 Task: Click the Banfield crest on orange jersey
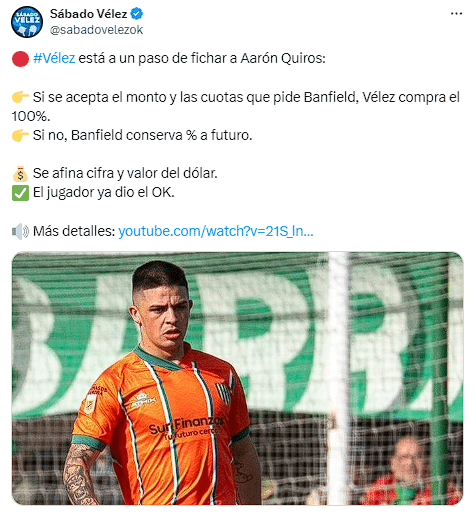point(222,393)
